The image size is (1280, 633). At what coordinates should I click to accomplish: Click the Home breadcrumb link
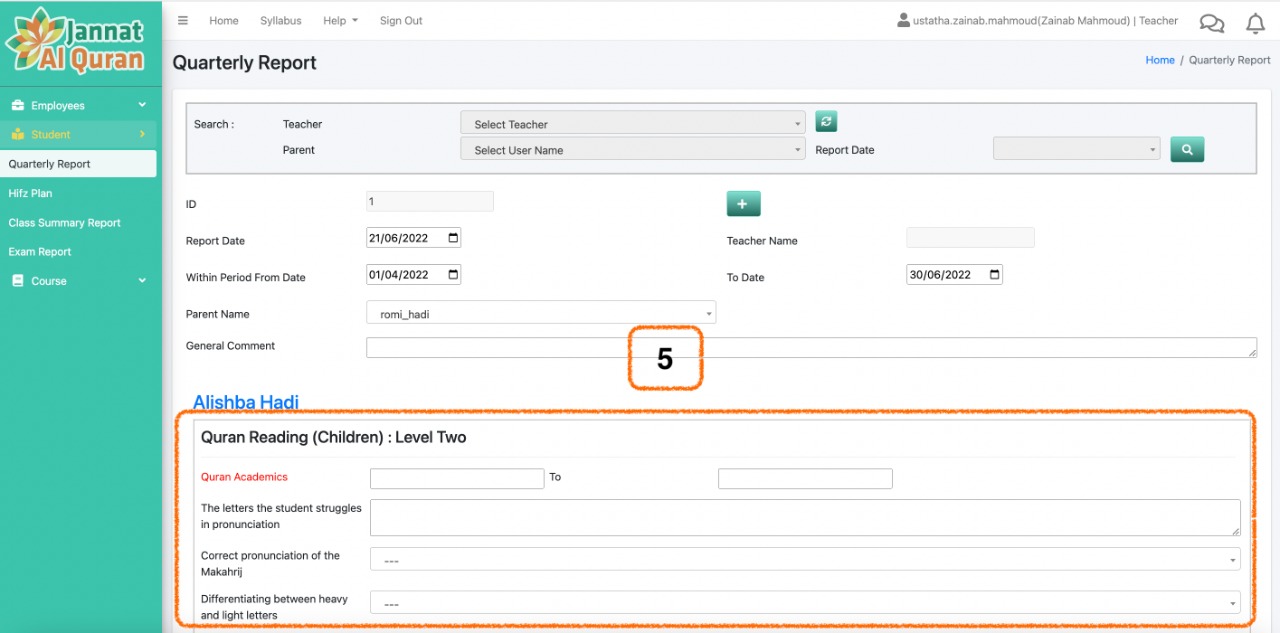[x=1159, y=60]
